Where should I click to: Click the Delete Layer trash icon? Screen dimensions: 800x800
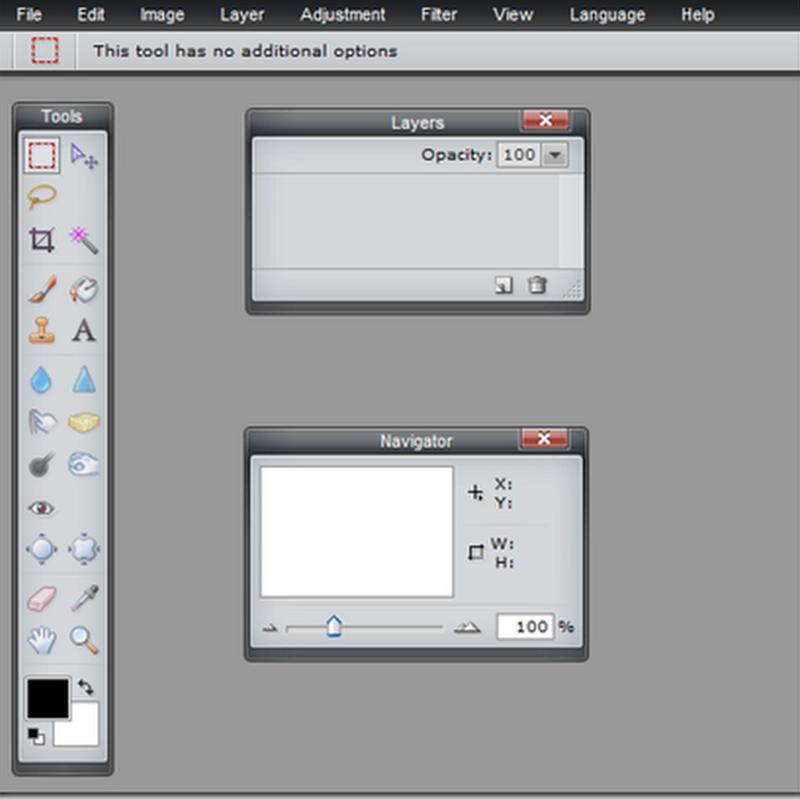537,285
